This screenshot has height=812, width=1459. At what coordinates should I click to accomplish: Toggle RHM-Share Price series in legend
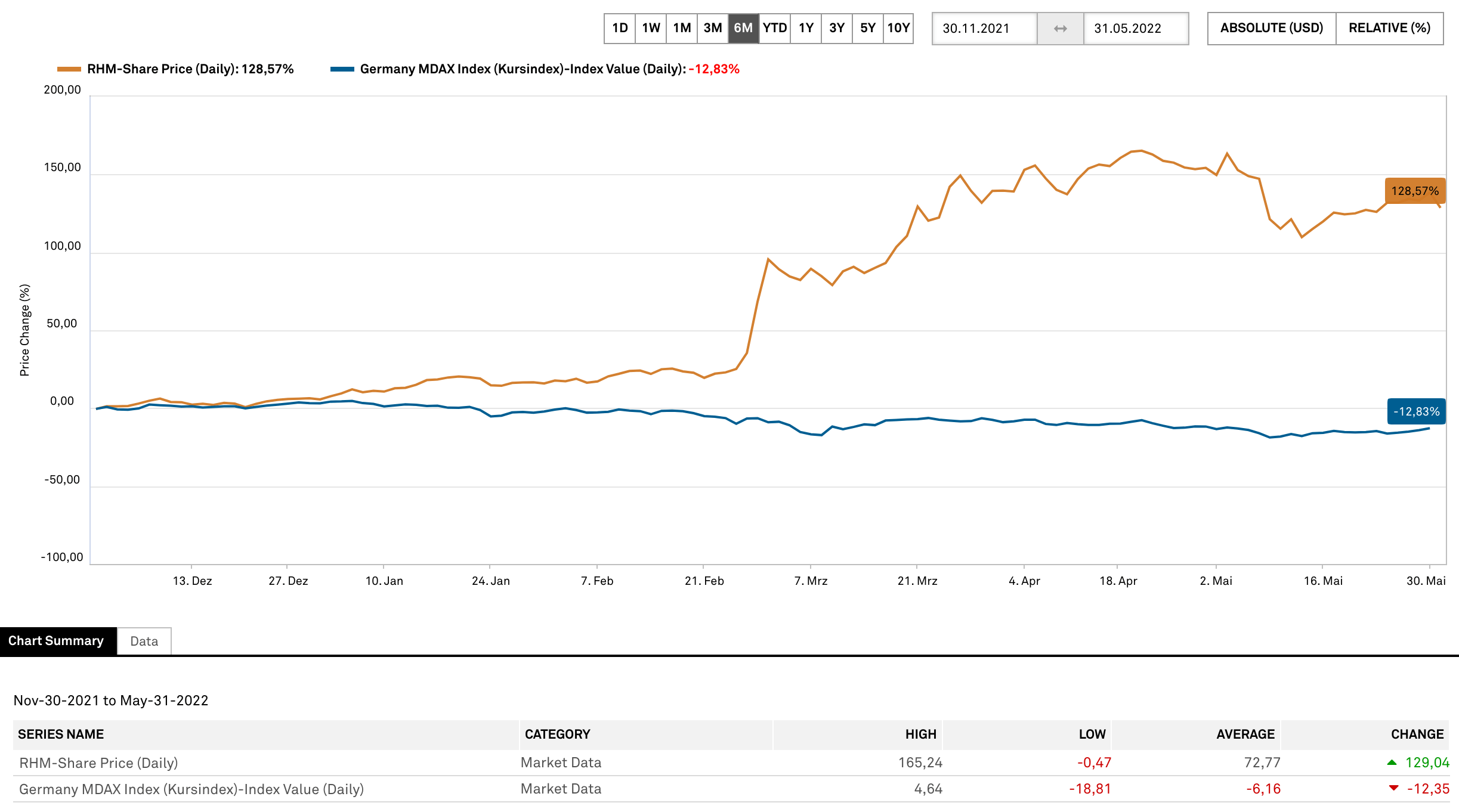tap(190, 69)
